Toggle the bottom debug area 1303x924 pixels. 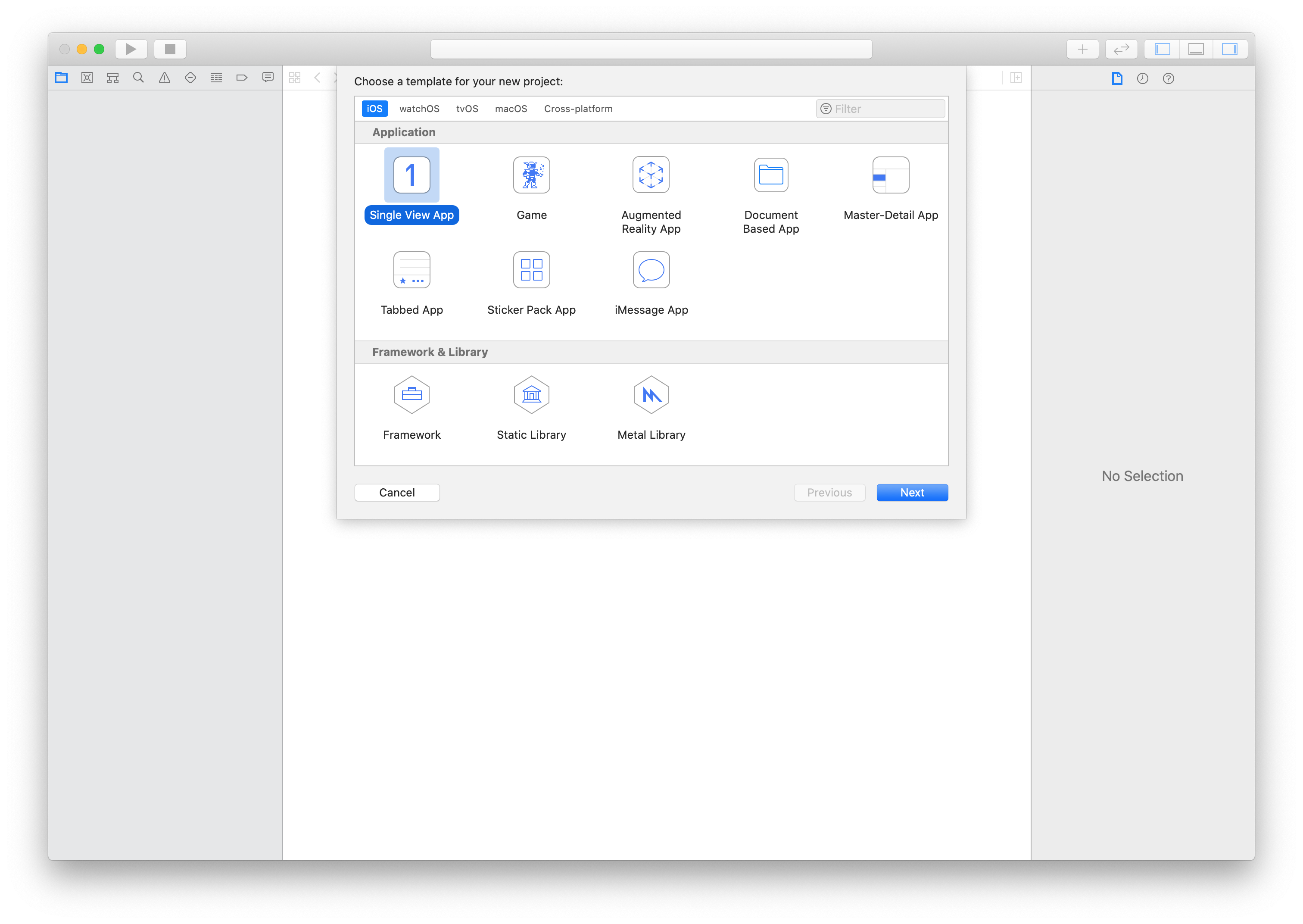(x=1196, y=50)
